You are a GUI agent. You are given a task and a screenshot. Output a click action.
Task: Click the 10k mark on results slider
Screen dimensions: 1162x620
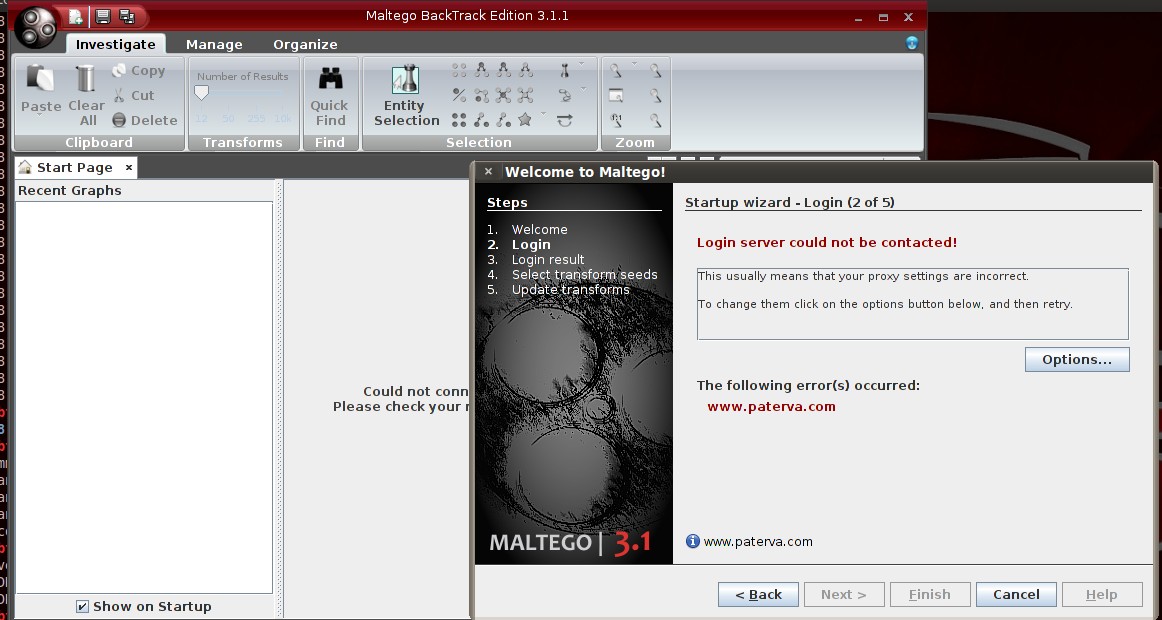[283, 119]
